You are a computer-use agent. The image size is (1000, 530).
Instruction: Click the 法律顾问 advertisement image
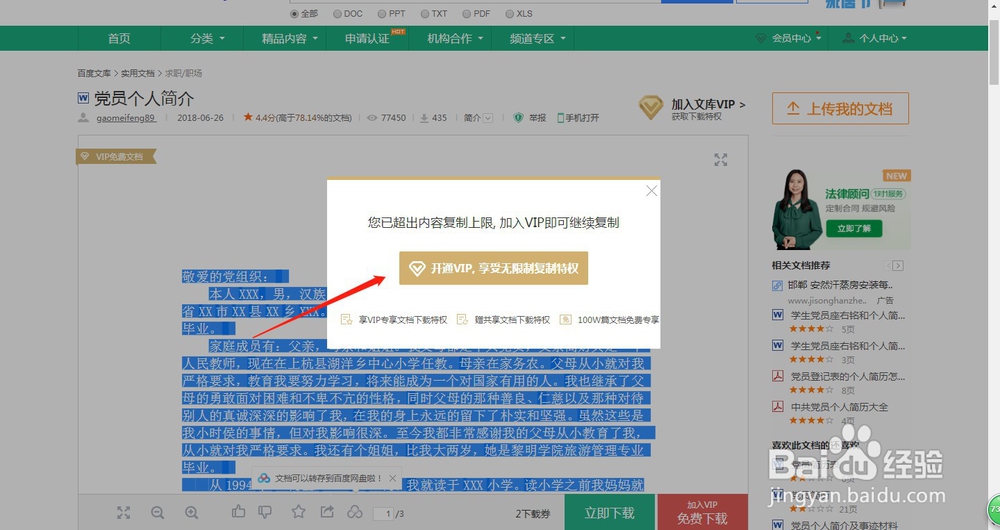coord(841,210)
